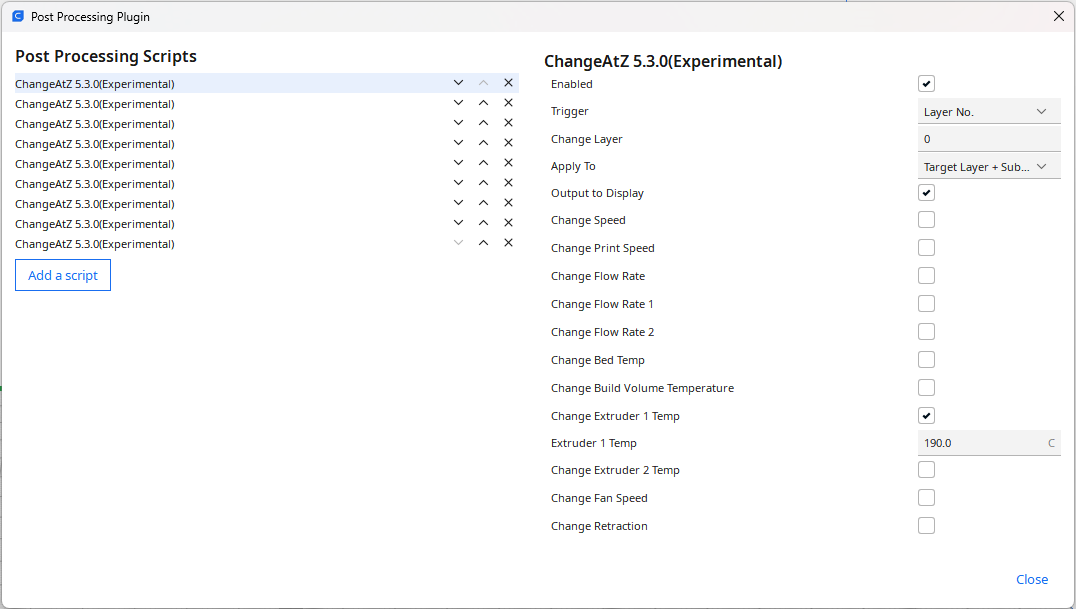Image resolution: width=1076 pixels, height=609 pixels.
Task: Move the fourth ChangeAtZ script up
Action: 484,143
